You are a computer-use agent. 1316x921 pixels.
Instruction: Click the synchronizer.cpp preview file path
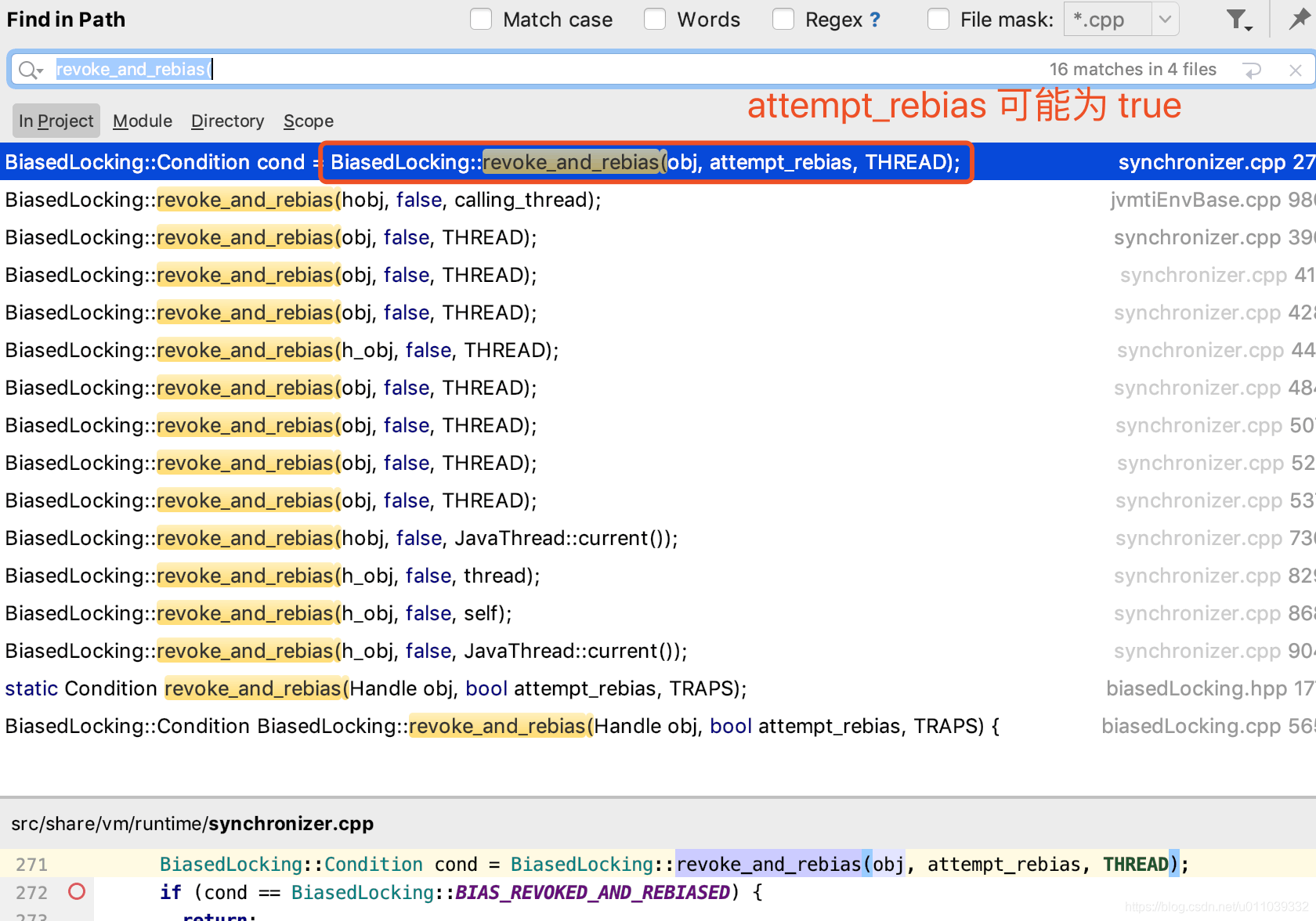coord(192,824)
